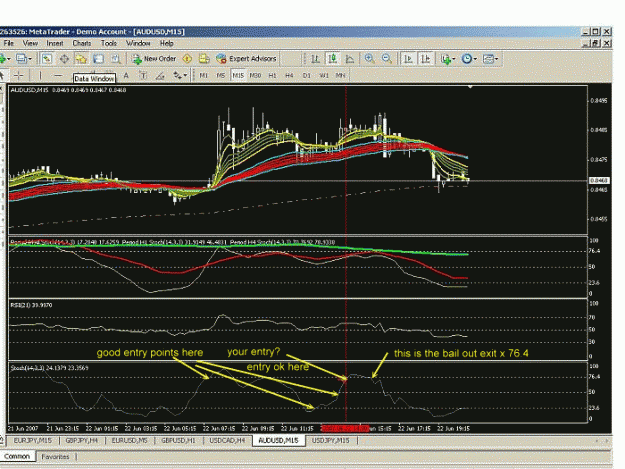Toggle the Terminal window icon
This screenshot has width=625, height=469.
coord(98,59)
